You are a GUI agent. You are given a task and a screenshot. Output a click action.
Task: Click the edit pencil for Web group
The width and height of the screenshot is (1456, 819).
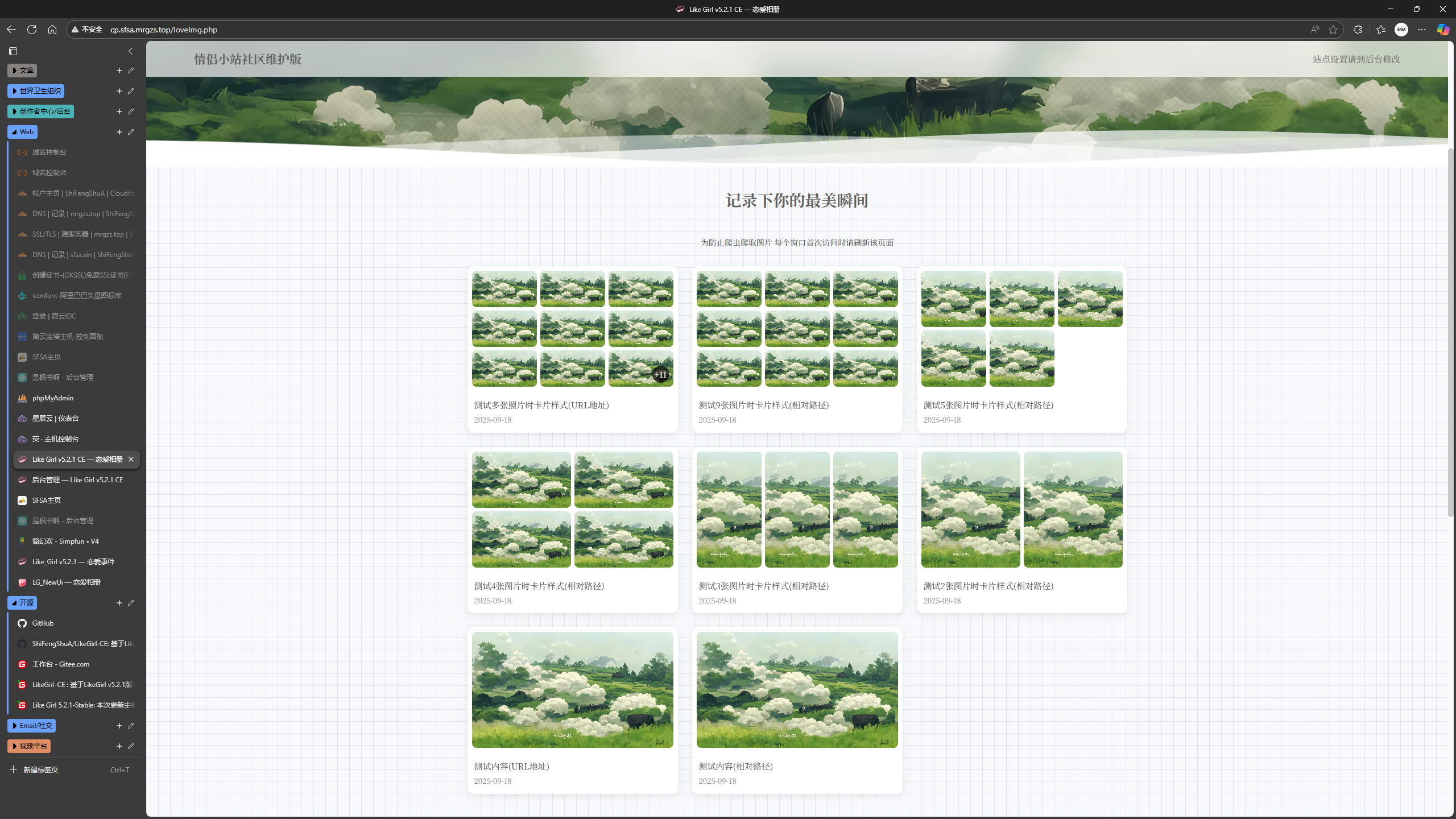point(131,132)
